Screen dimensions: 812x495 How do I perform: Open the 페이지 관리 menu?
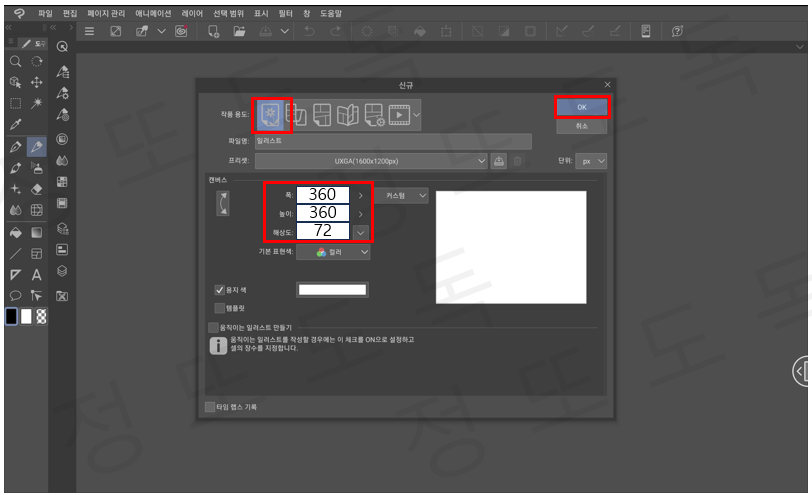(x=106, y=13)
